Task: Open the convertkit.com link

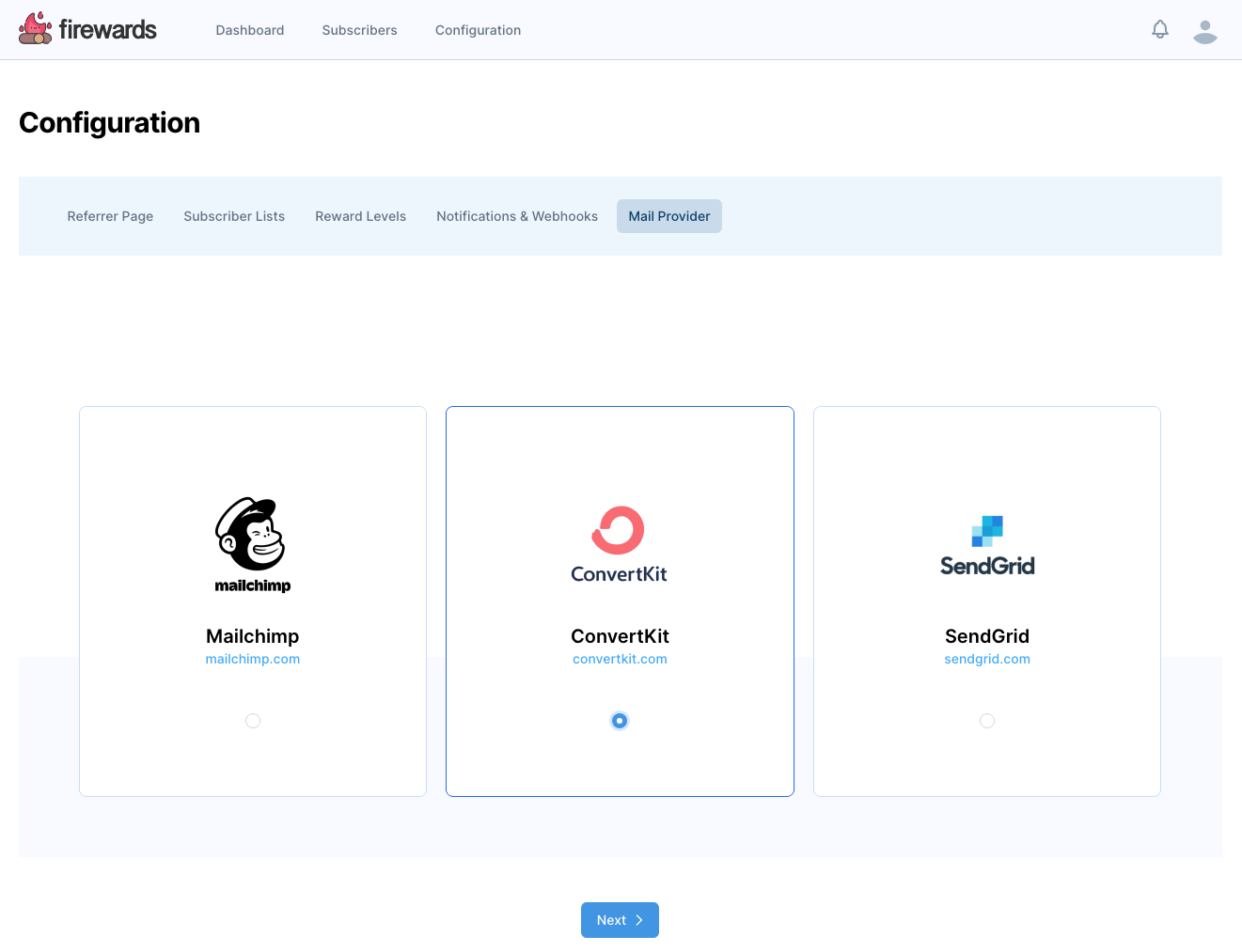Action: click(620, 659)
